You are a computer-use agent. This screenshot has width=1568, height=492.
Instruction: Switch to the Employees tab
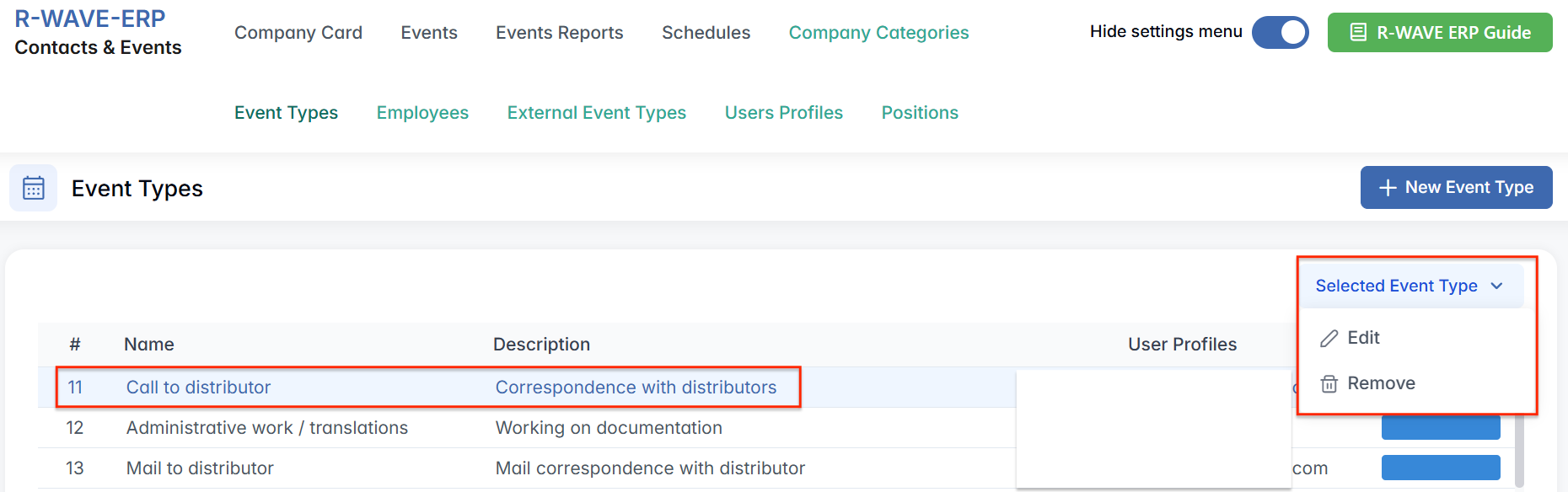coord(422,113)
